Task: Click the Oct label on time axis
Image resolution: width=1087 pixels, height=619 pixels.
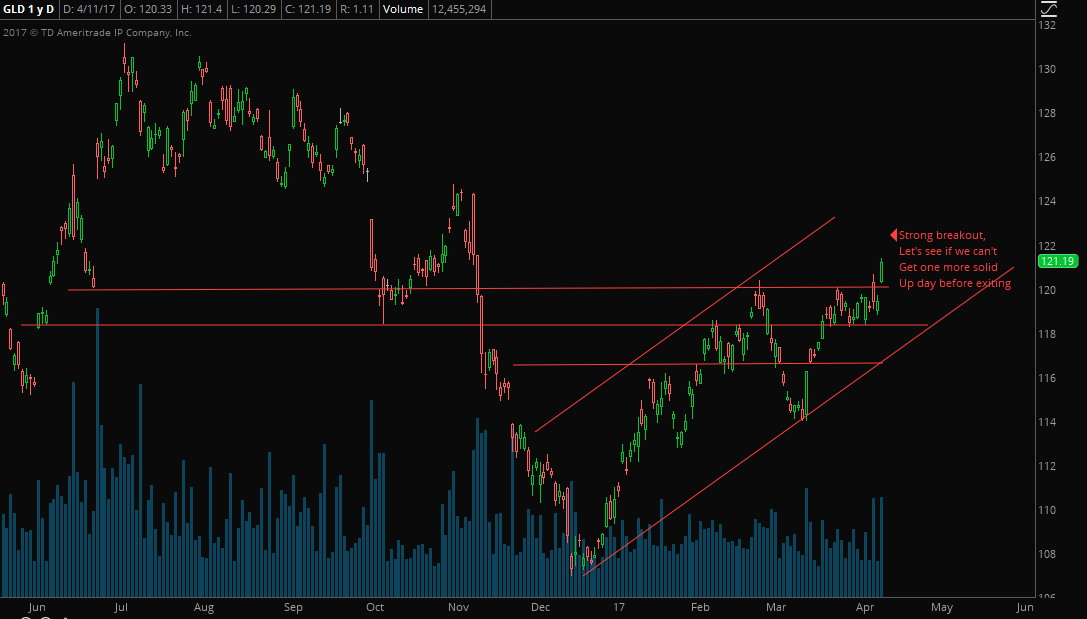Action: click(x=375, y=607)
